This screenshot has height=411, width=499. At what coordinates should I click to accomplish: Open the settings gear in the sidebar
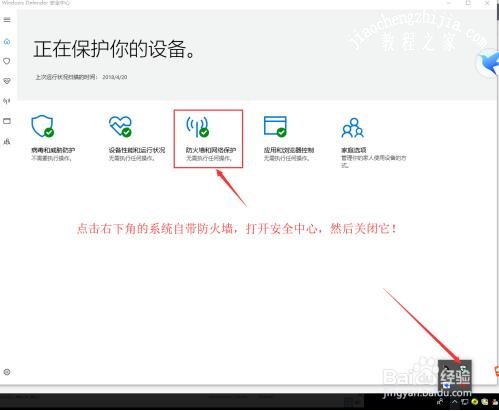[7, 372]
